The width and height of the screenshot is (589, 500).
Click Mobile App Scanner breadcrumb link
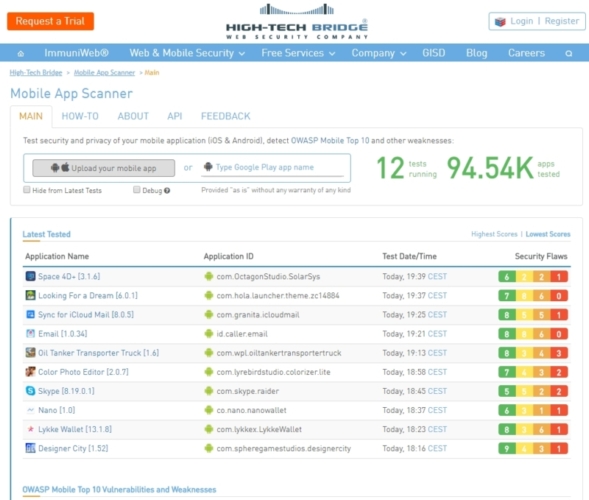point(104,73)
